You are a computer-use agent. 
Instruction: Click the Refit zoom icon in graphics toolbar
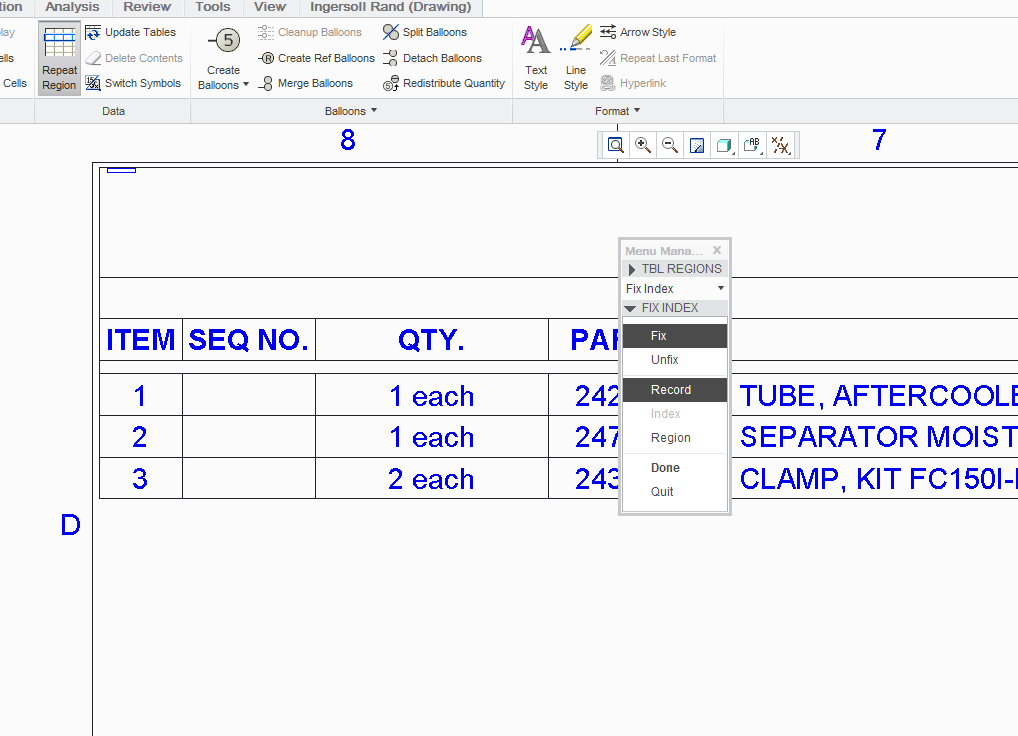click(615, 145)
